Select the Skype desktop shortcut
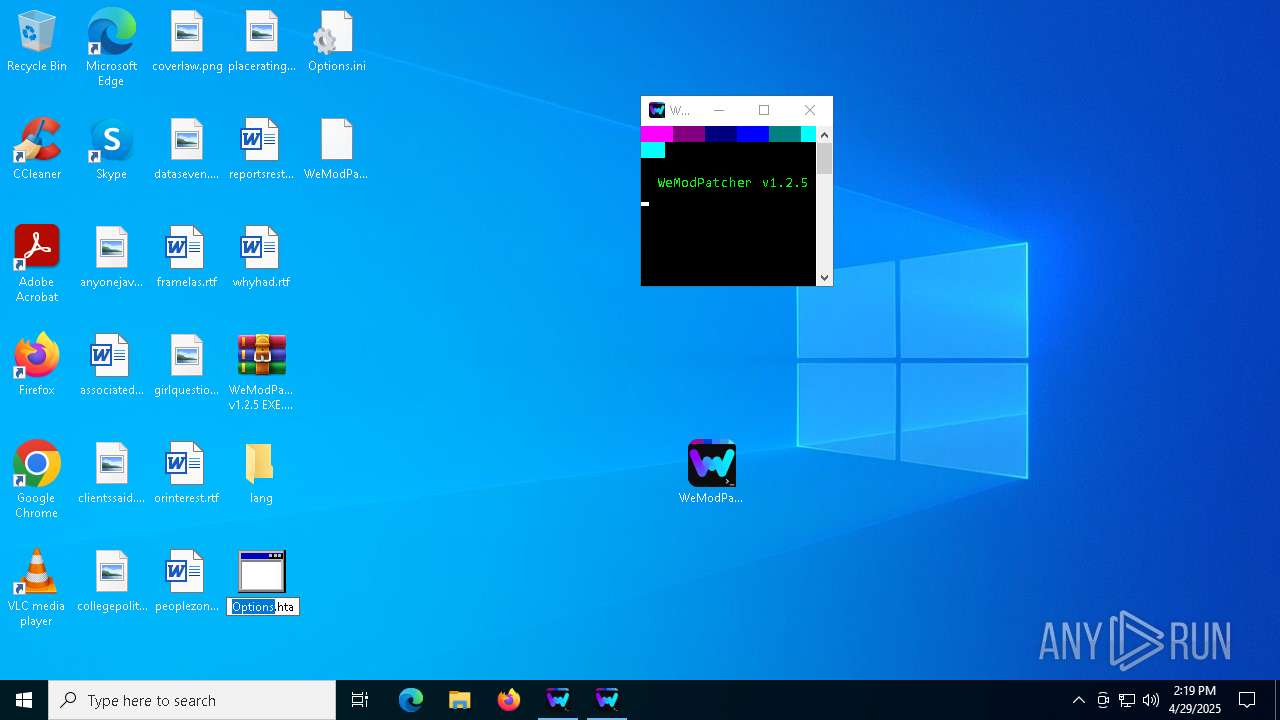Screen dimensions: 1280x720 [111, 150]
